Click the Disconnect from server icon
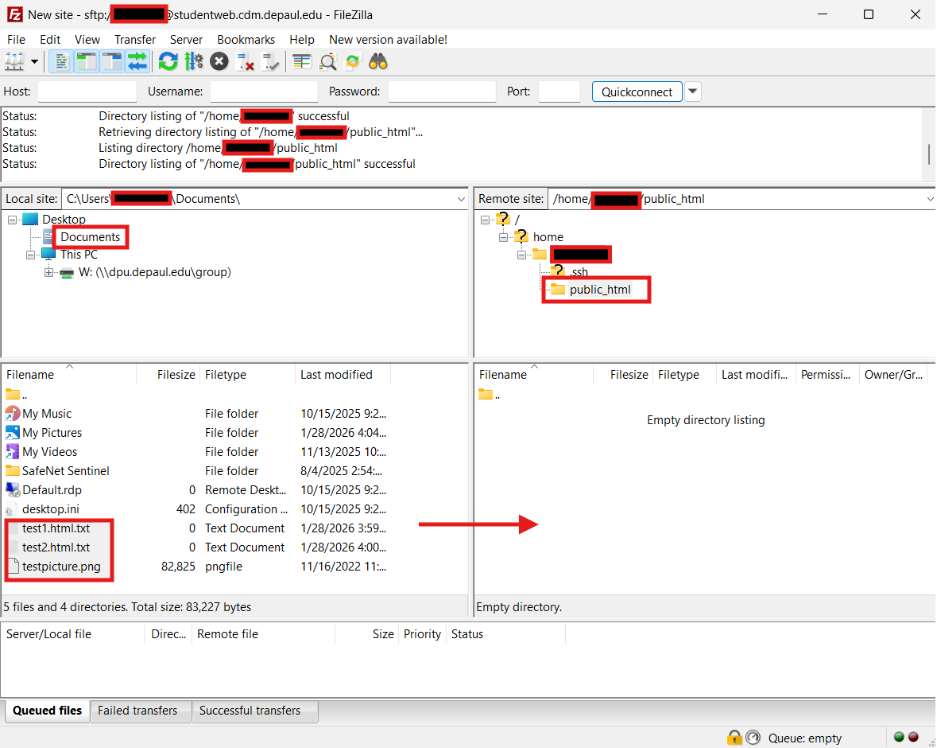This screenshot has width=936, height=748. click(245, 62)
